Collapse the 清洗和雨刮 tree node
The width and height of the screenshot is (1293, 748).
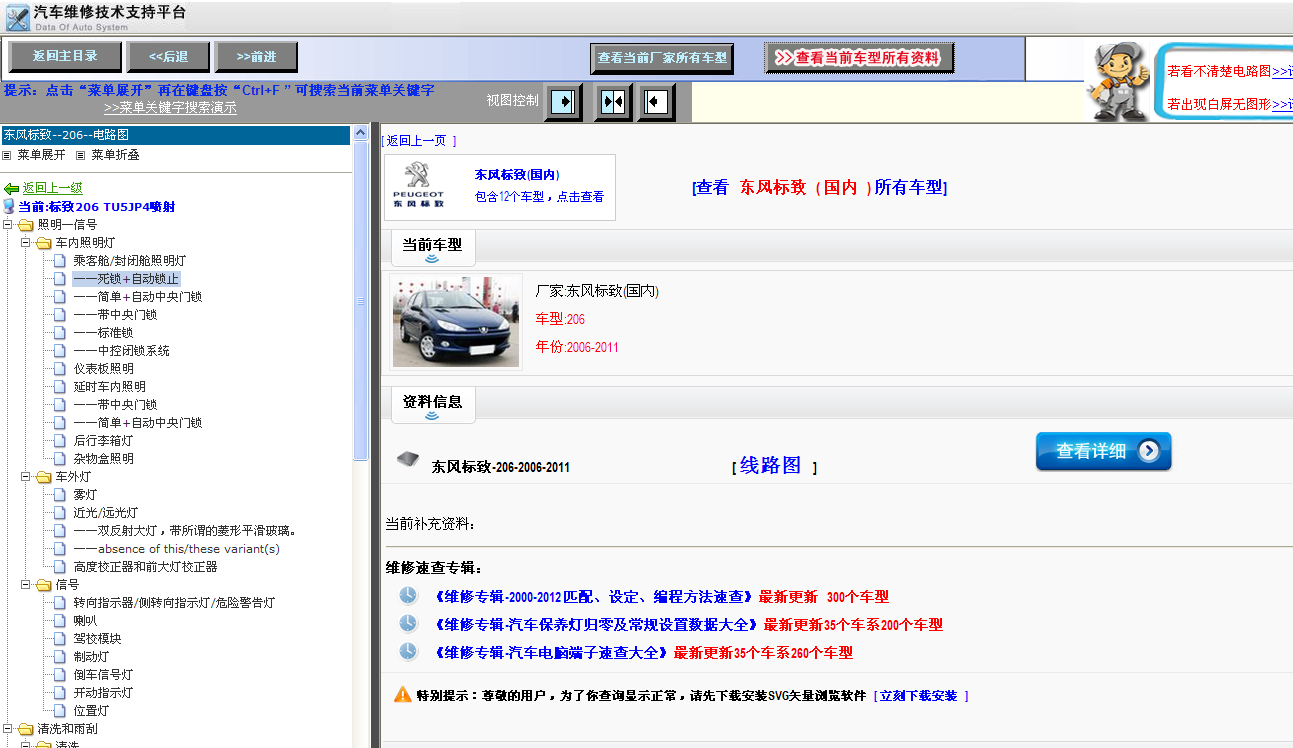point(8,729)
